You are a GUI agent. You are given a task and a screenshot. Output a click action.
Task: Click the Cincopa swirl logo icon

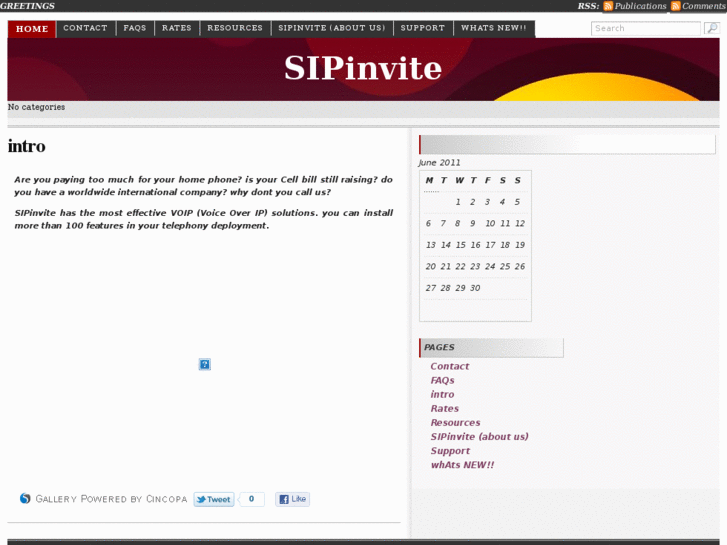point(25,499)
